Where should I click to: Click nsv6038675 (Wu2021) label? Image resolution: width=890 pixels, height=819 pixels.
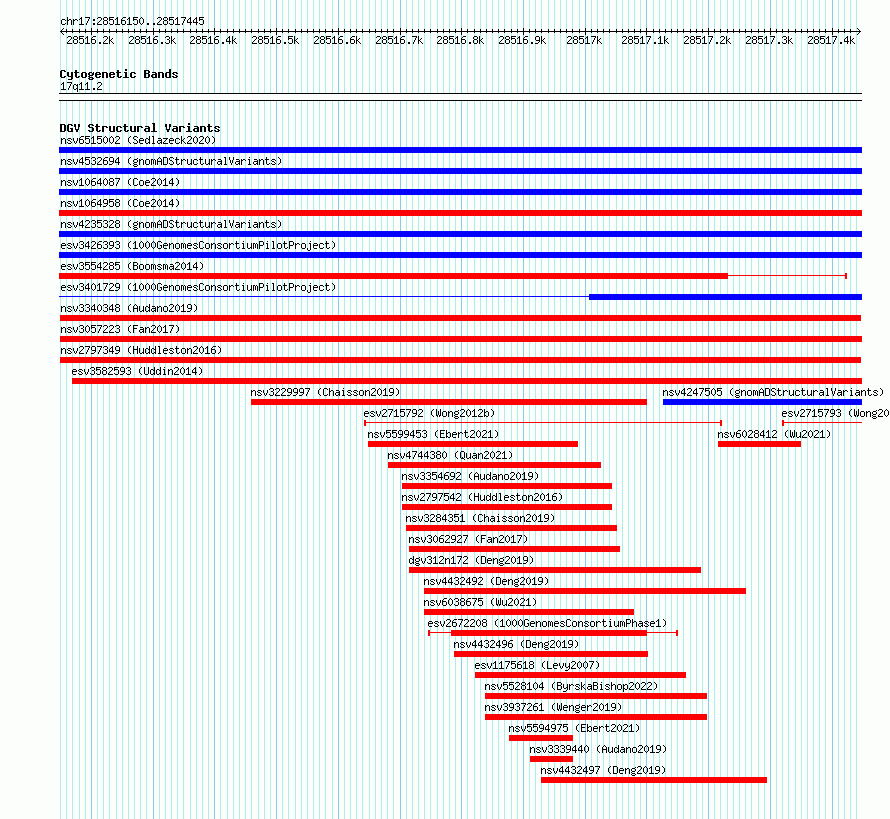480,602
